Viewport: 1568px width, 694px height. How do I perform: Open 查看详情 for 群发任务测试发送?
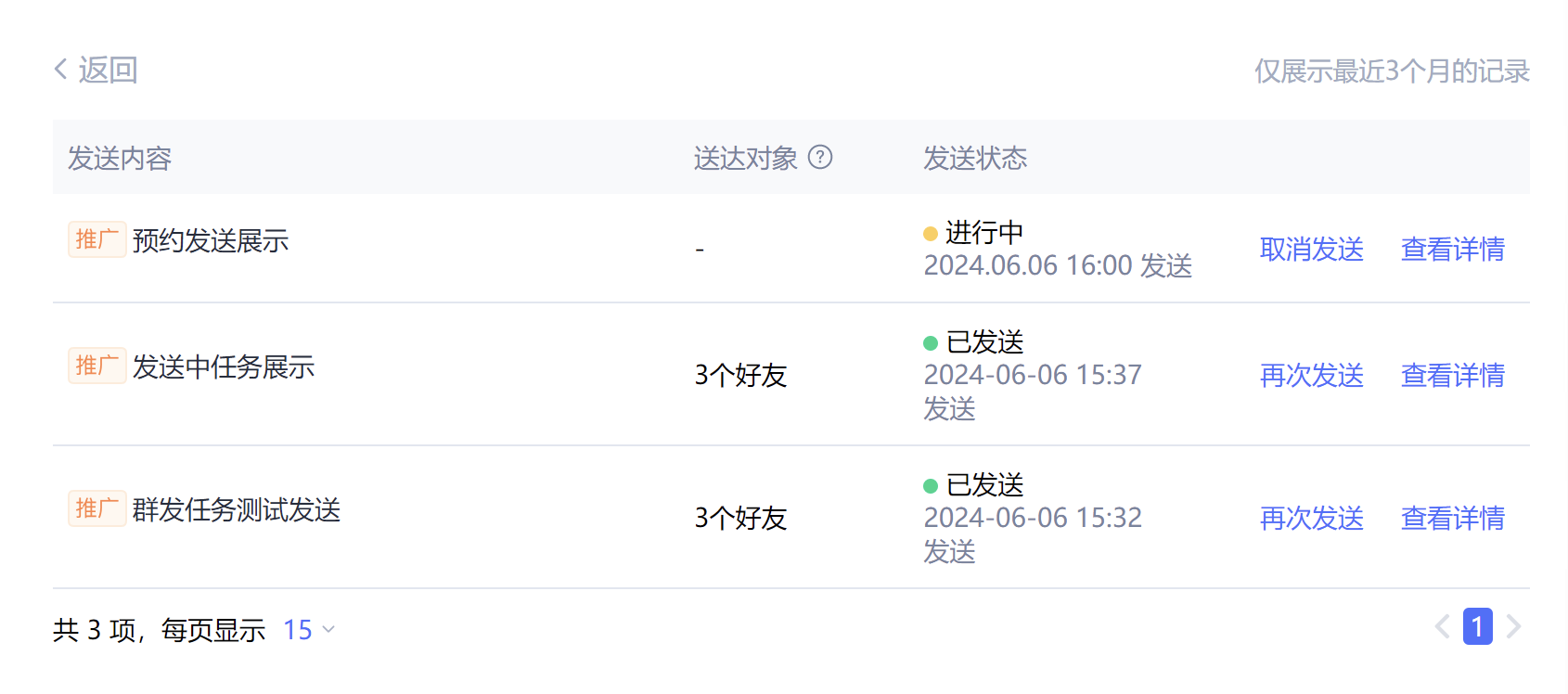click(x=1453, y=518)
